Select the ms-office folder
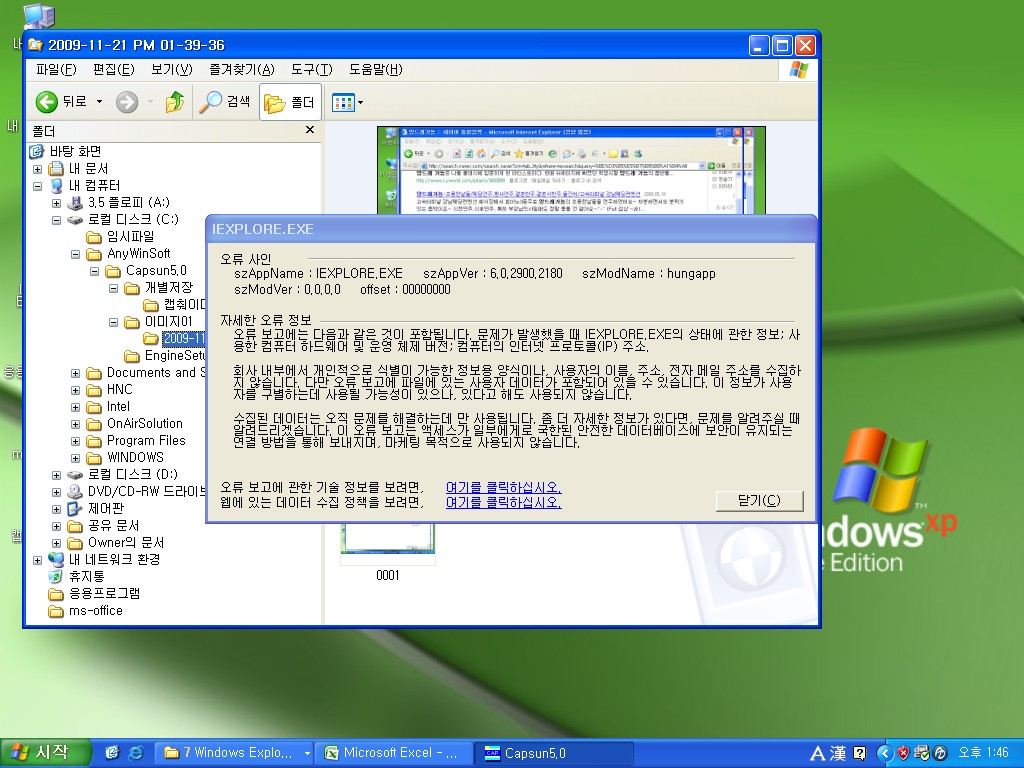 [95, 610]
